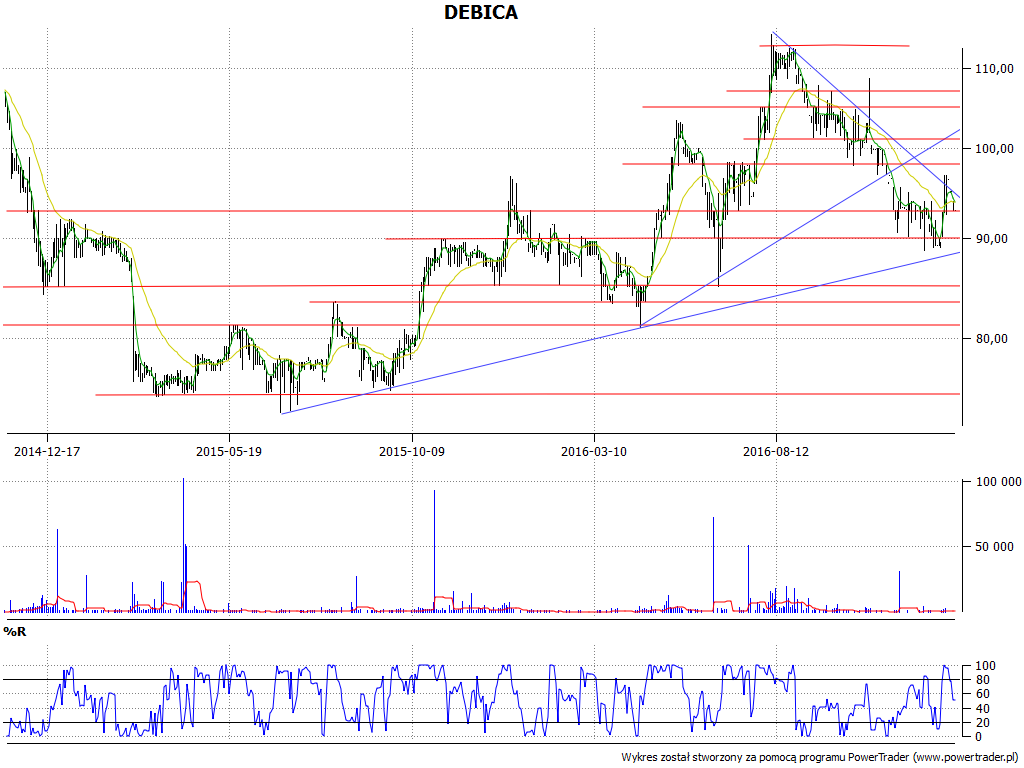Click the %R axis value 40
Image resolution: width=1024 pixels, height=768 pixels.
pyautogui.click(x=982, y=709)
